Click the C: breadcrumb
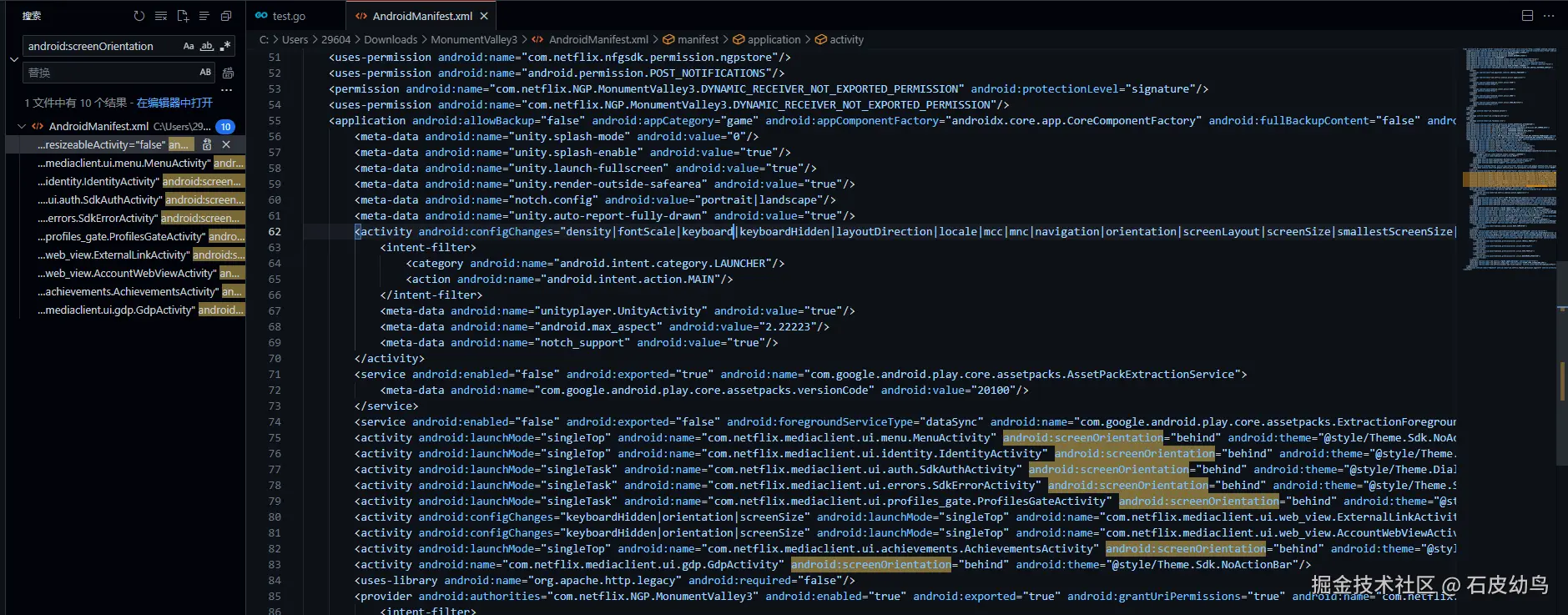 click(264, 39)
